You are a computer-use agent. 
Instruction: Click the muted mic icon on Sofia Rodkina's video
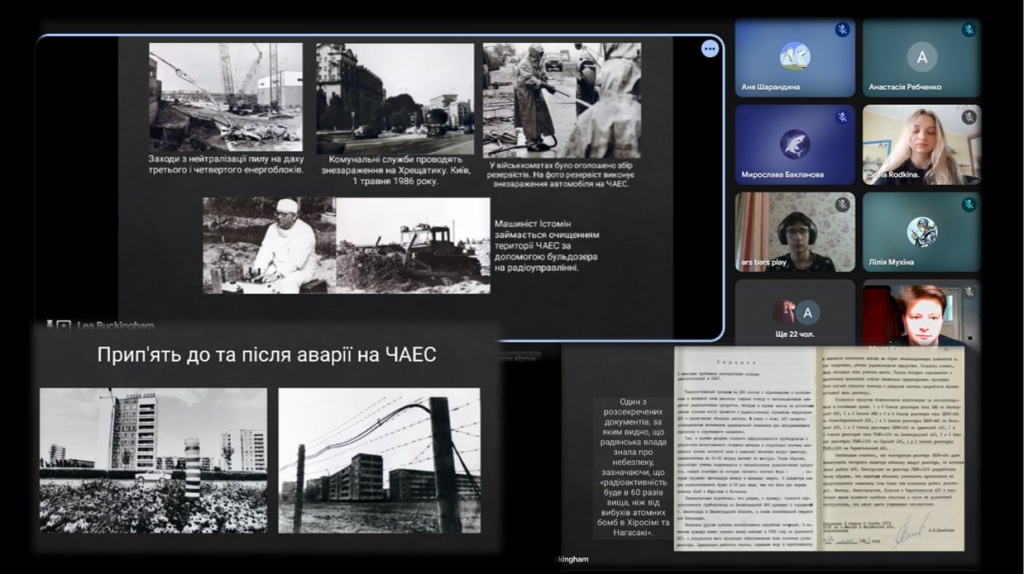968,117
